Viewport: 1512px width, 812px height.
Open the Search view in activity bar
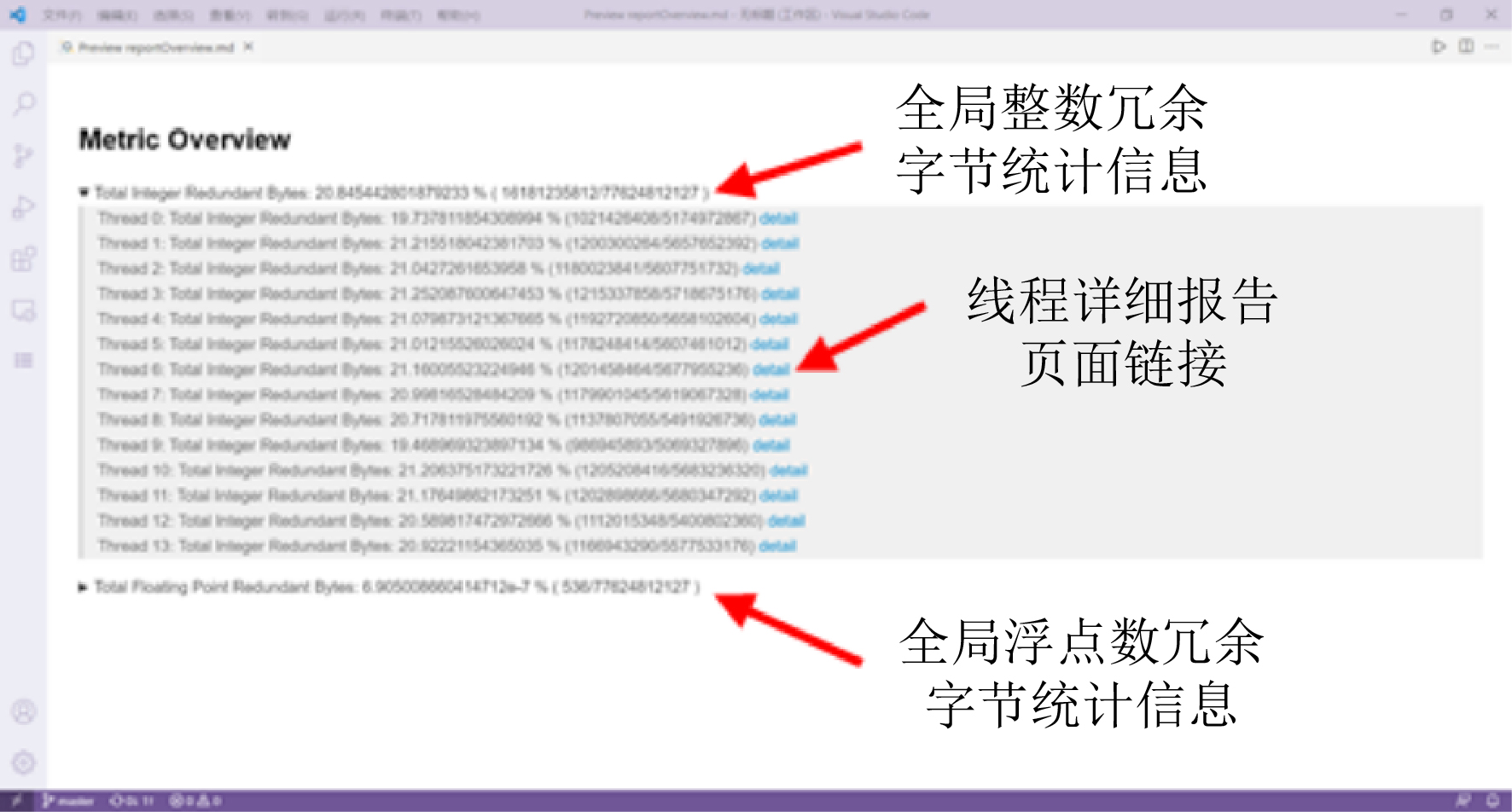24,105
